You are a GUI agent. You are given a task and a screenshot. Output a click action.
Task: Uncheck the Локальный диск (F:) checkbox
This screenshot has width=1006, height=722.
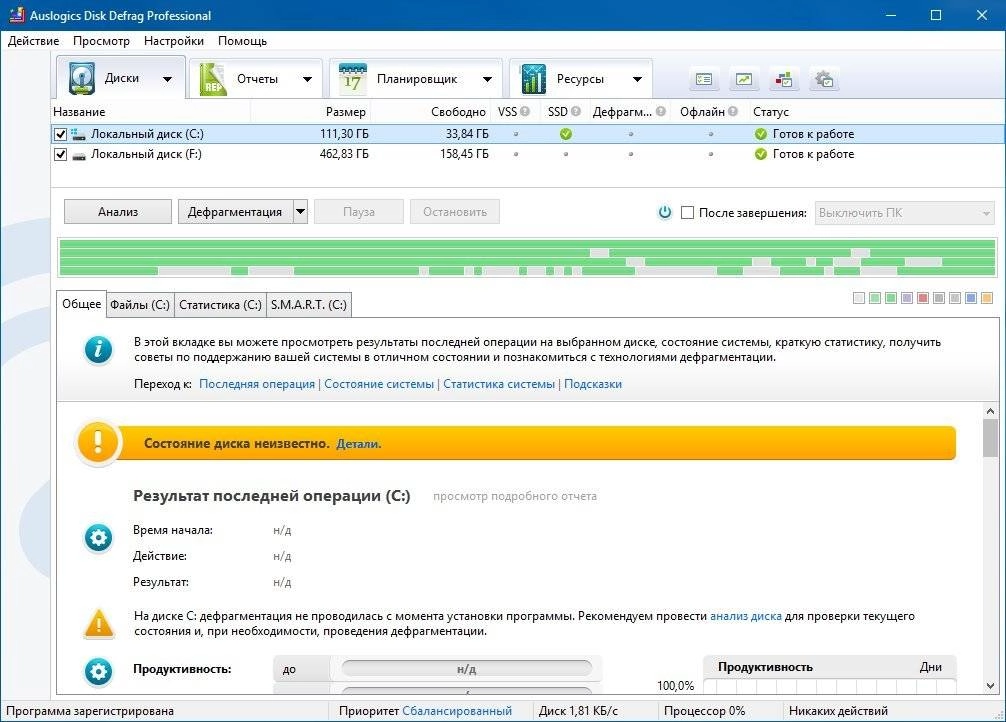(60, 155)
